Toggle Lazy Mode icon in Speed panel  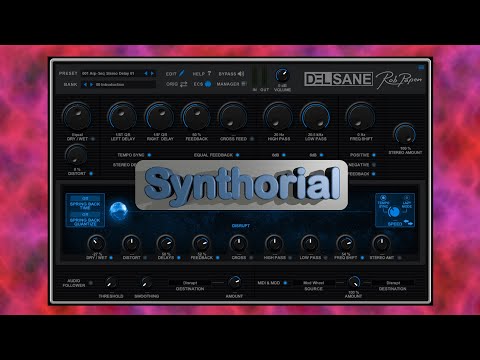point(407,198)
